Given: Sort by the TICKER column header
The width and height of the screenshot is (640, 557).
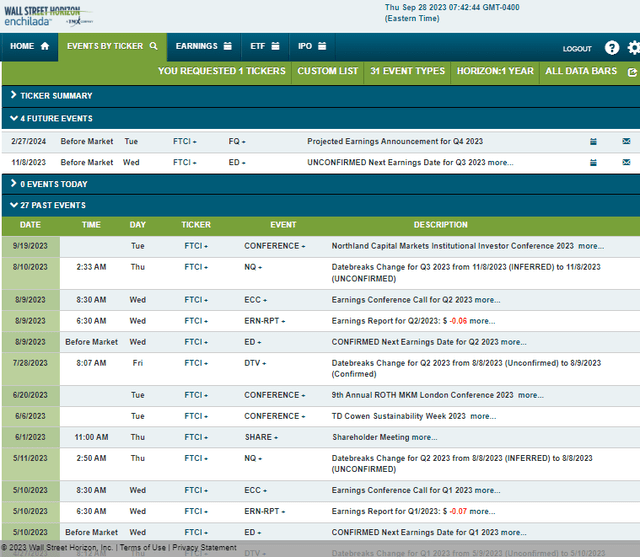Looking at the screenshot, I should pos(196,225).
